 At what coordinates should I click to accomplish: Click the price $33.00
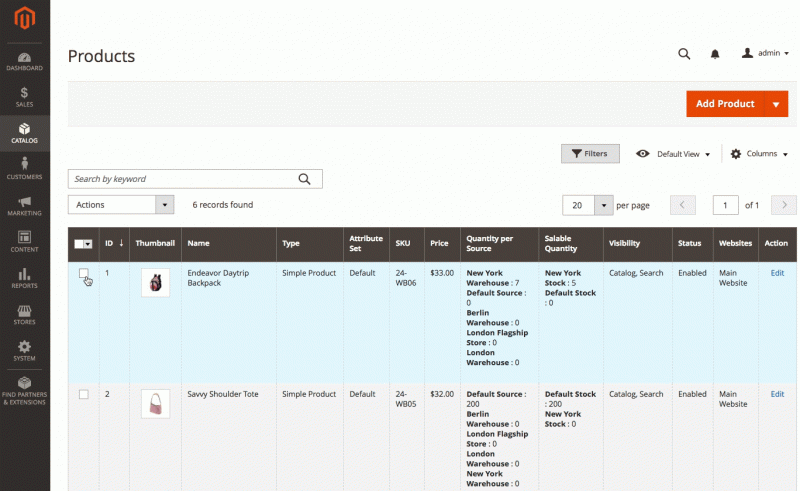pyautogui.click(x=442, y=273)
